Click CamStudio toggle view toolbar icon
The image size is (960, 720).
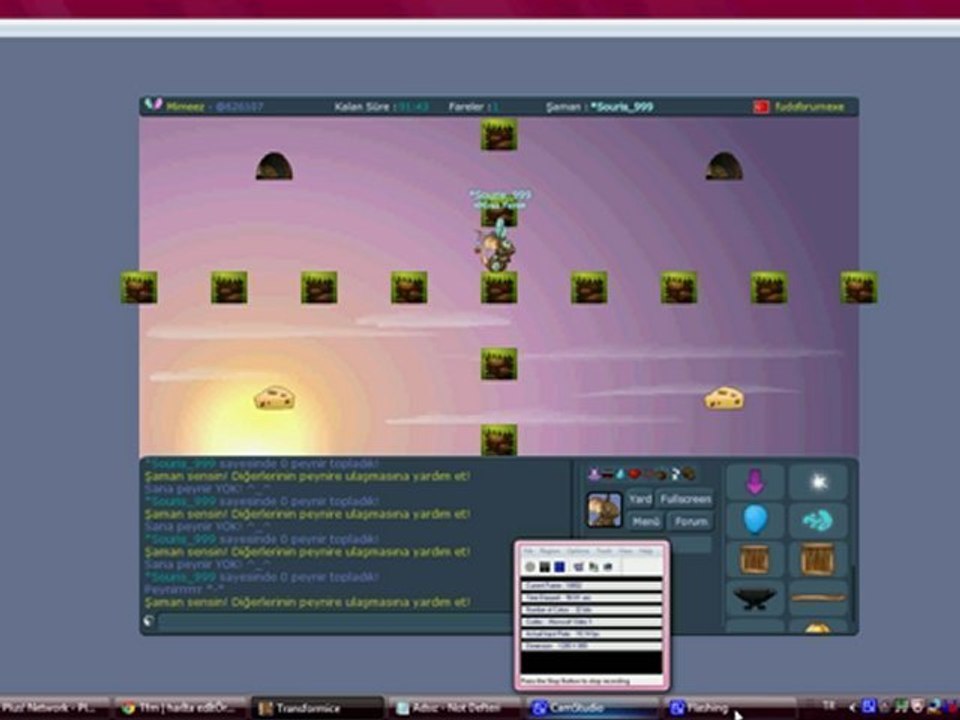point(579,568)
